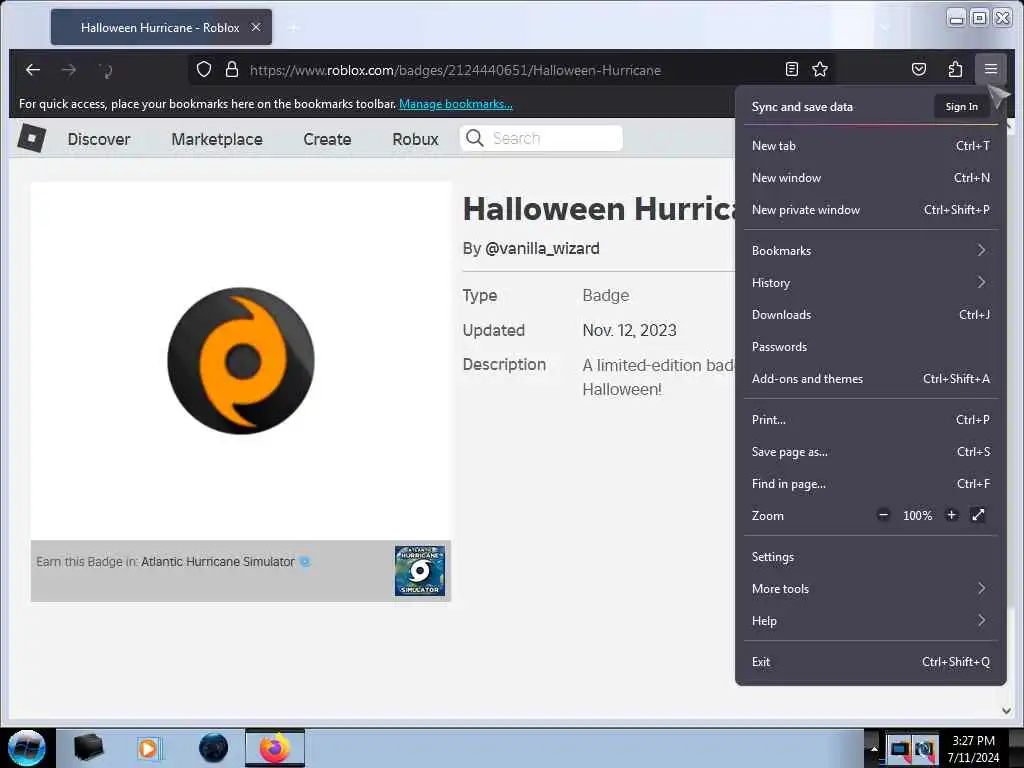Open the Pocket save icon
1024x768 pixels.
[x=919, y=69]
